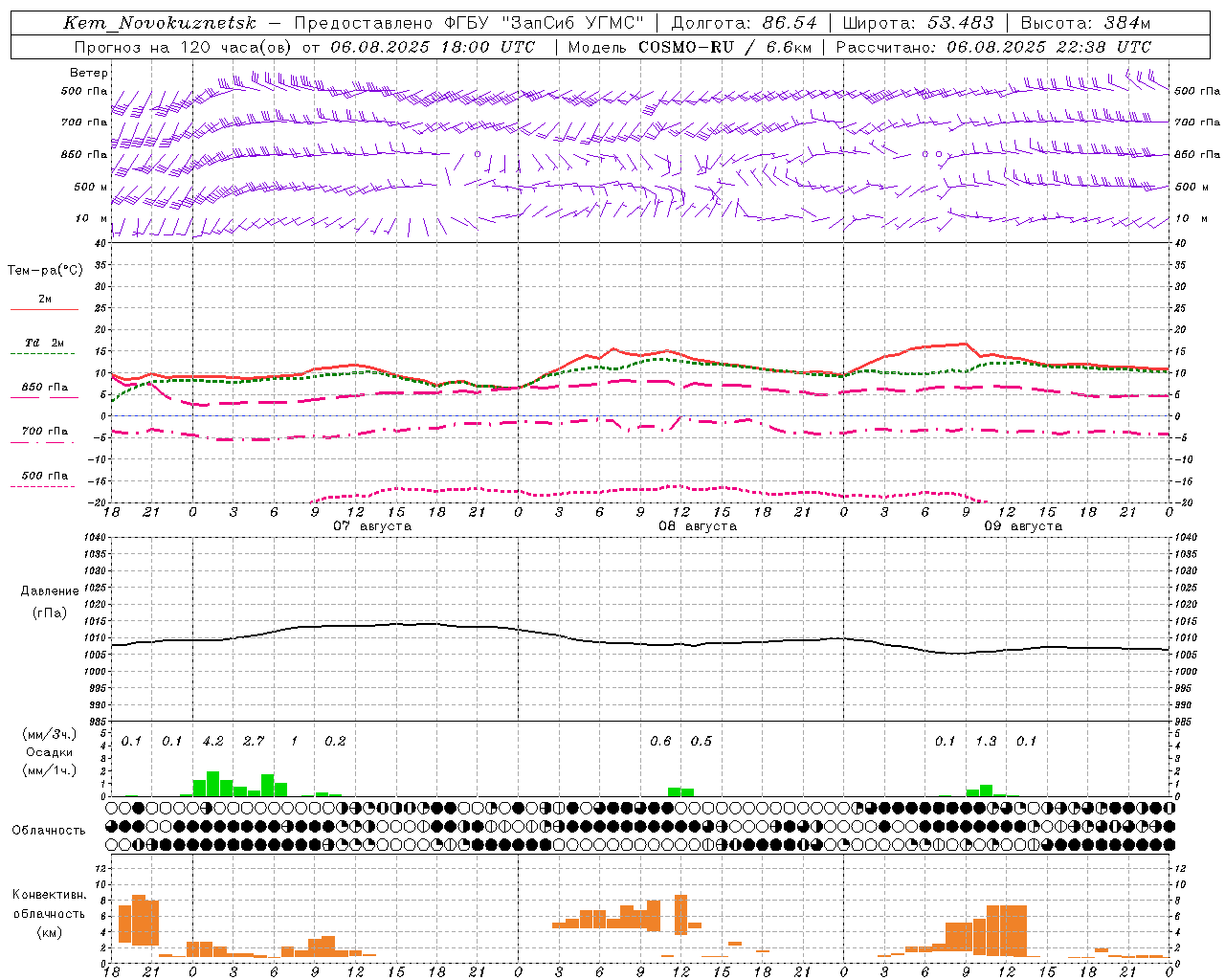Click the precipitation value "0.5"
Image resolution: width=1225 pixels, height=980 pixels.
(x=702, y=742)
